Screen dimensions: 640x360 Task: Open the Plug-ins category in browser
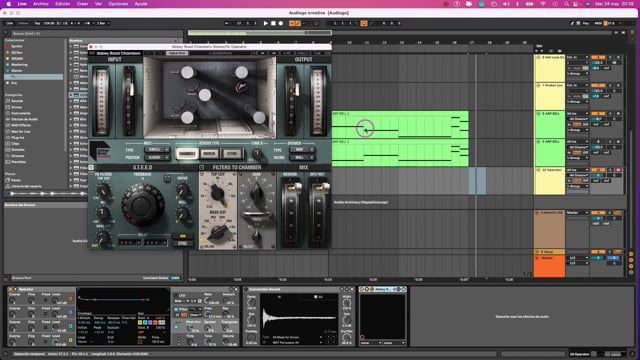click(x=17, y=138)
